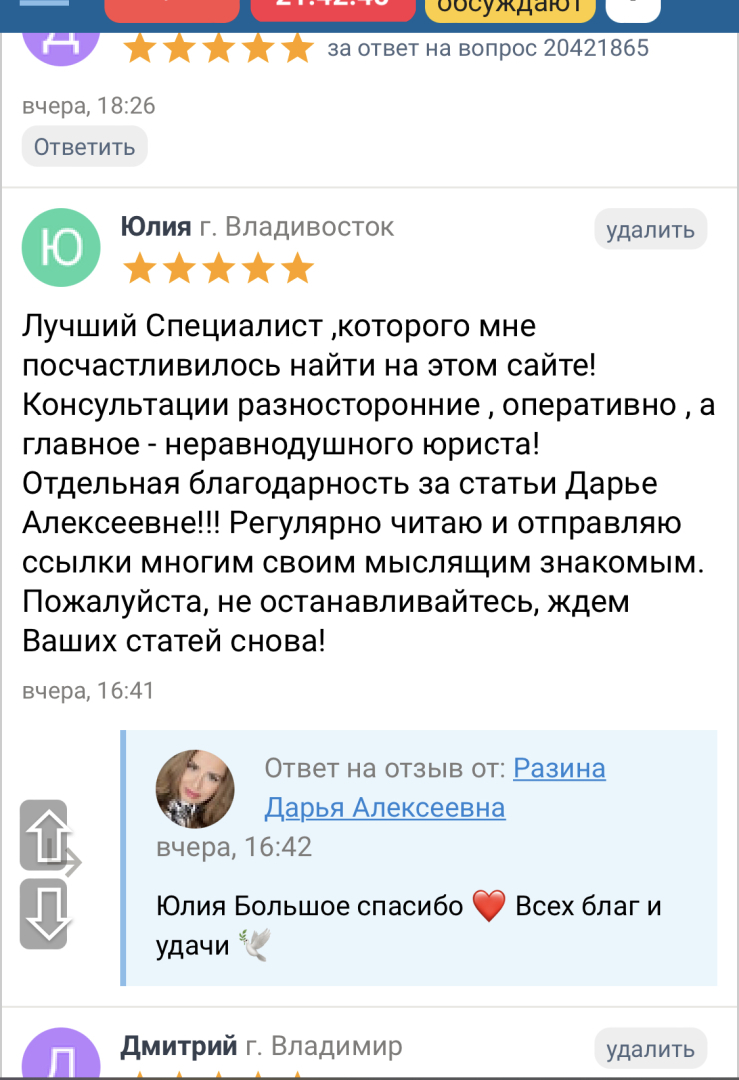Screen dimensions: 739x1080
Task: Delete Юлия's review with удалить
Action: 650,230
